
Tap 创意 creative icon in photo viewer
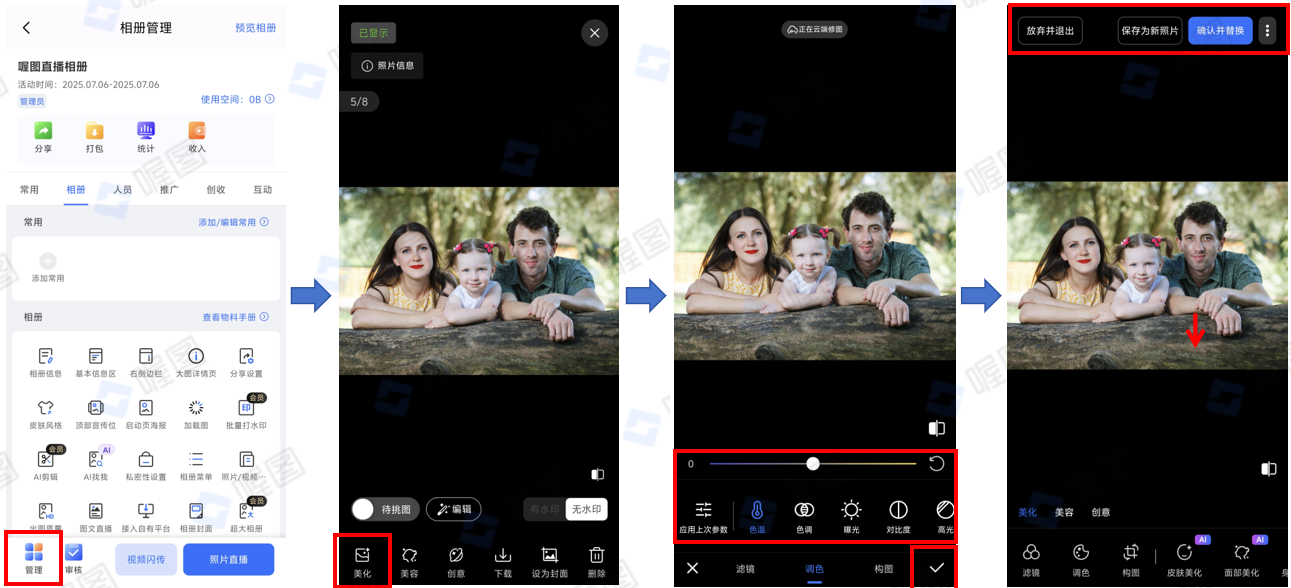[456, 555]
